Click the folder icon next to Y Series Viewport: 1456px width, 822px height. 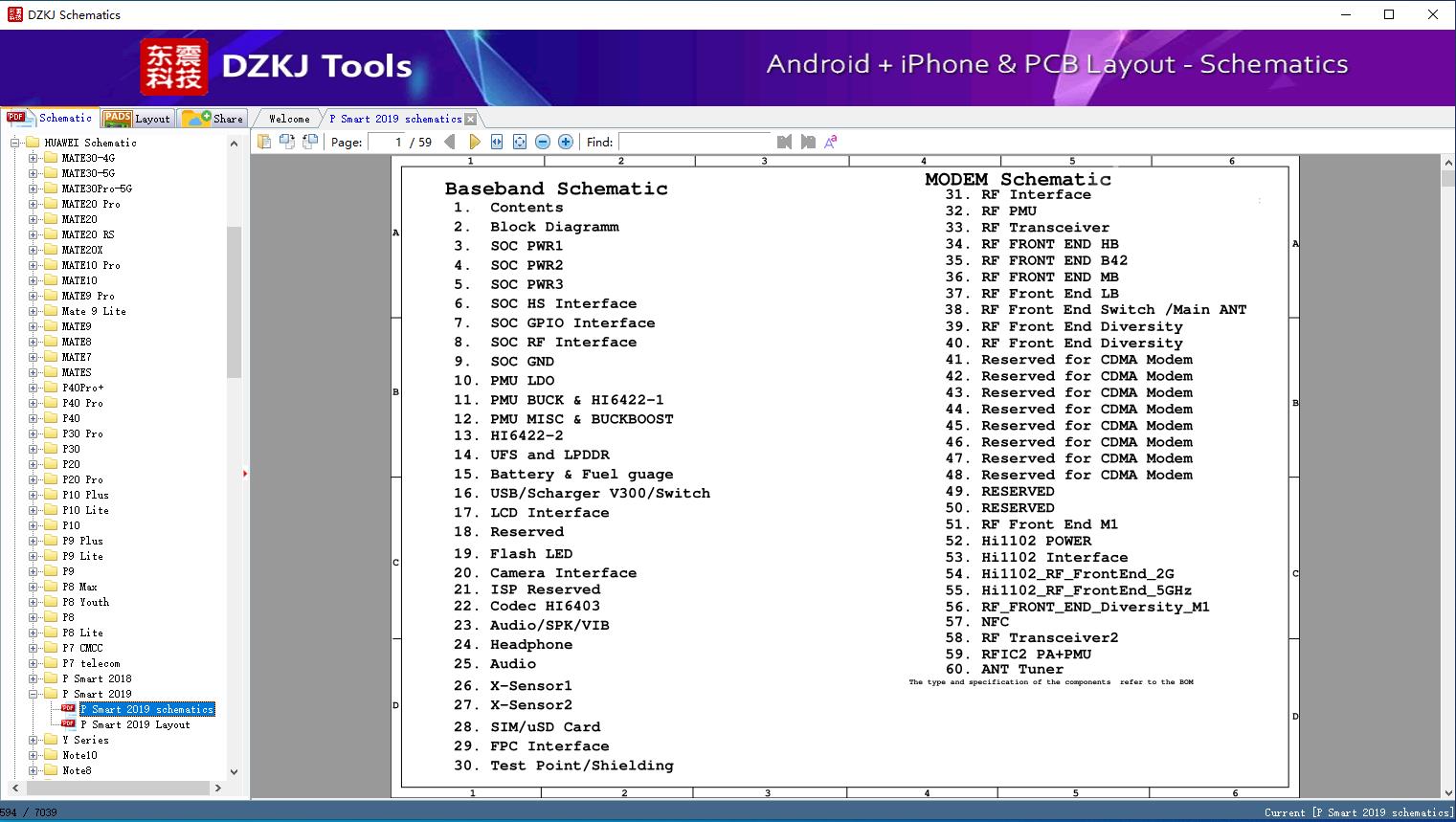[51, 740]
